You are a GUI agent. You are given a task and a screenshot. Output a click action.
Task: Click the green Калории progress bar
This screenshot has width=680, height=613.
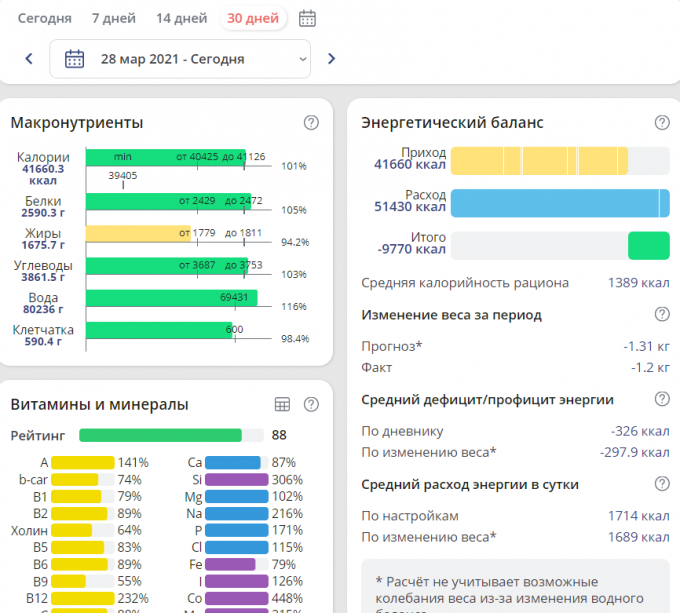(165, 157)
